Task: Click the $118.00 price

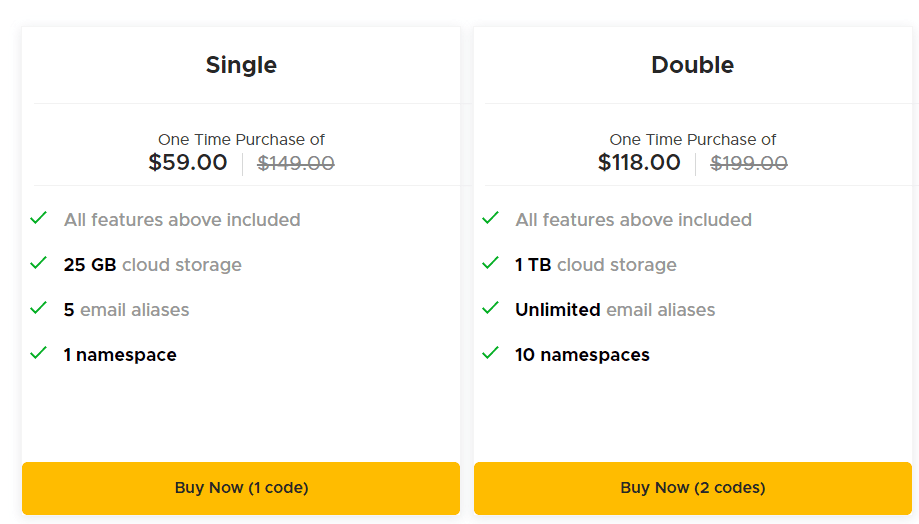Action: [639, 163]
